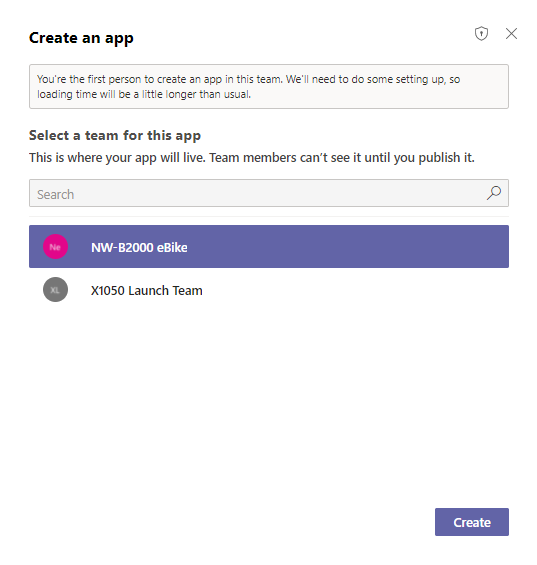Click the app will live description text
The height and width of the screenshot is (565, 537).
point(252,158)
